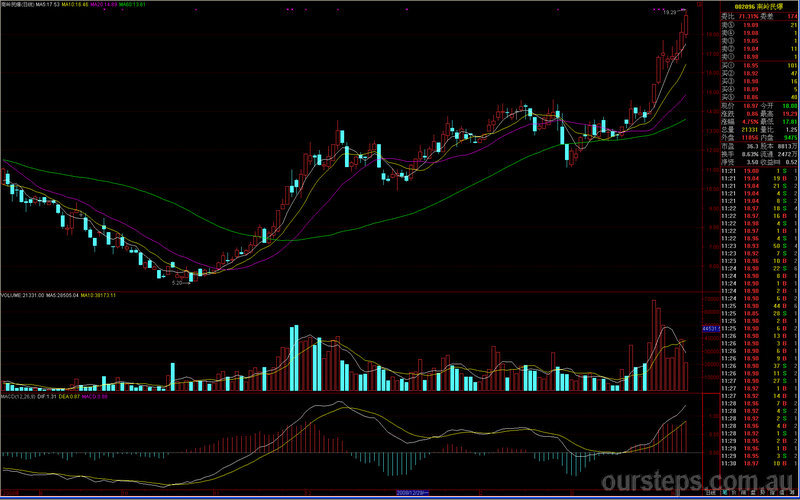Click the yellow MA10 indicator label

(x=74, y=5)
